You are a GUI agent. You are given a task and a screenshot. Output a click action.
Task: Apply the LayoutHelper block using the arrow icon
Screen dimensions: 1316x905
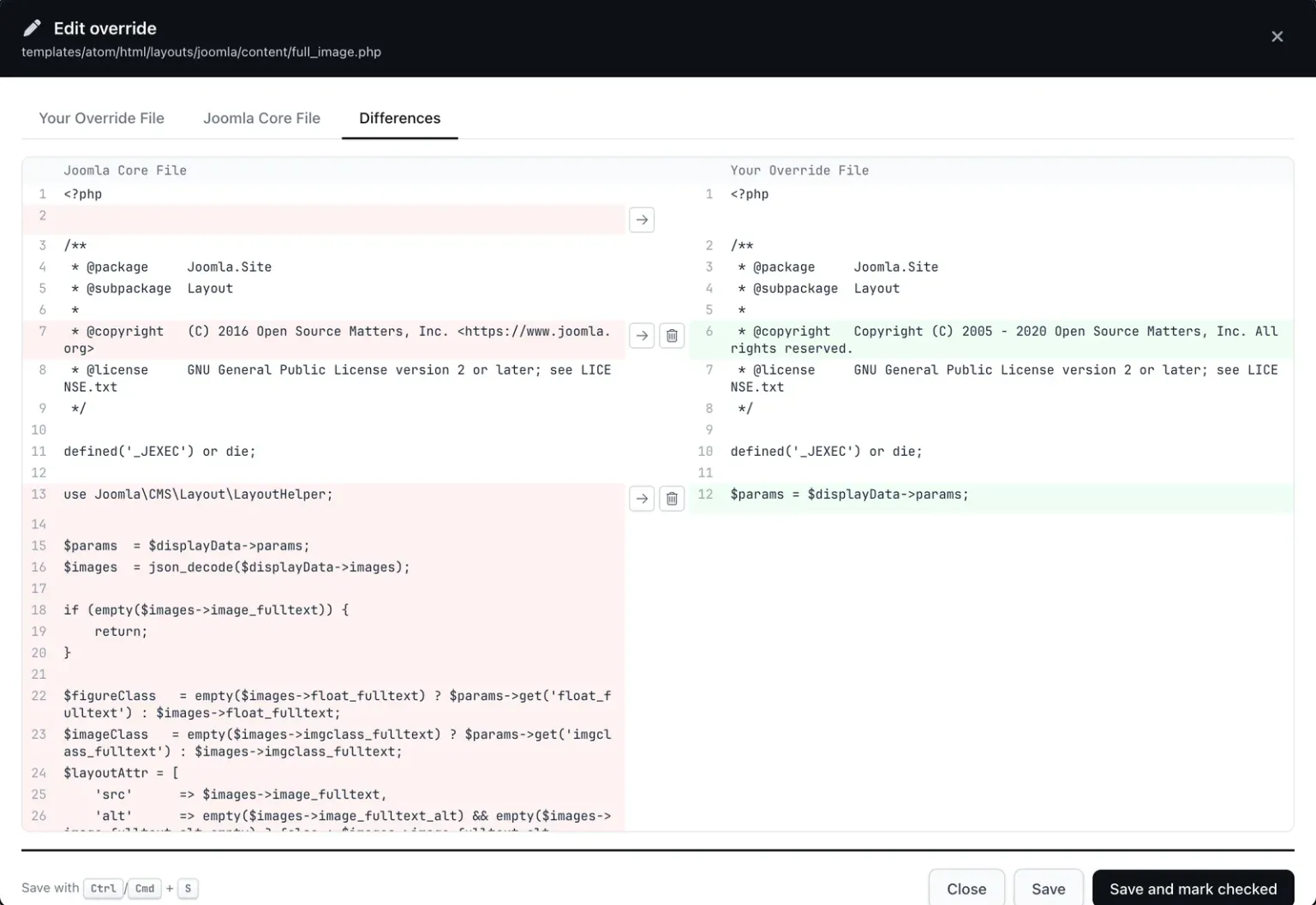(642, 499)
